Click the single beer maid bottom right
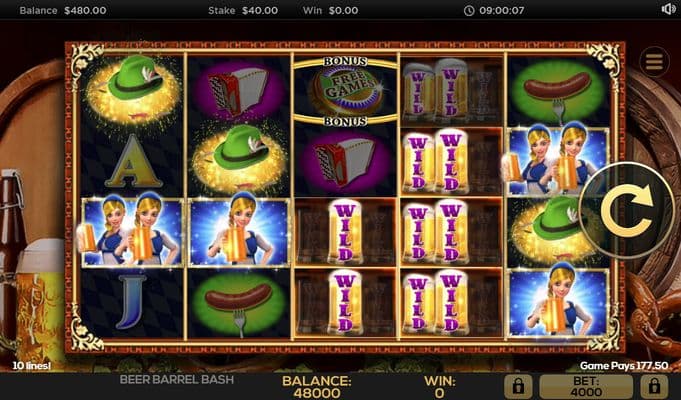The width and height of the screenshot is (681, 400). point(558,302)
